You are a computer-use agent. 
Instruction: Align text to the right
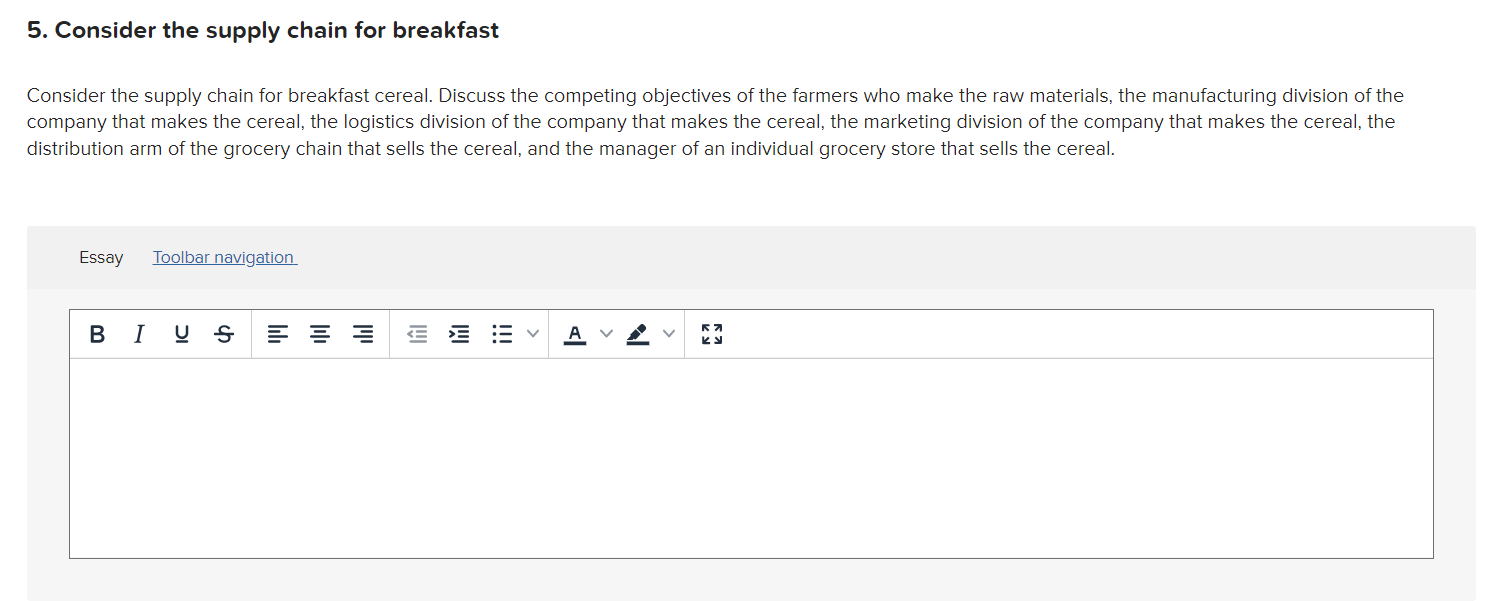point(361,334)
